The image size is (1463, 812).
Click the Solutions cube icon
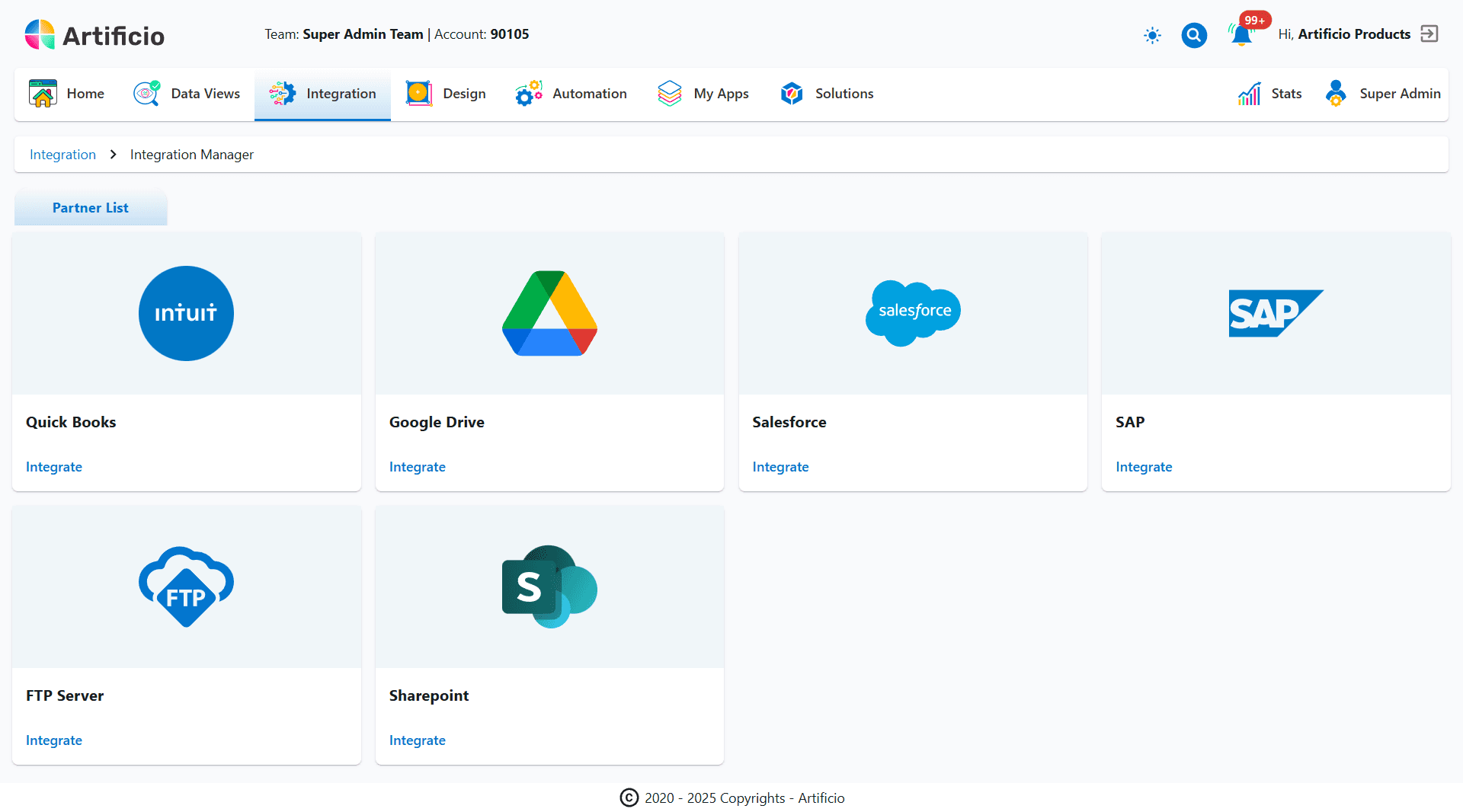[x=792, y=93]
